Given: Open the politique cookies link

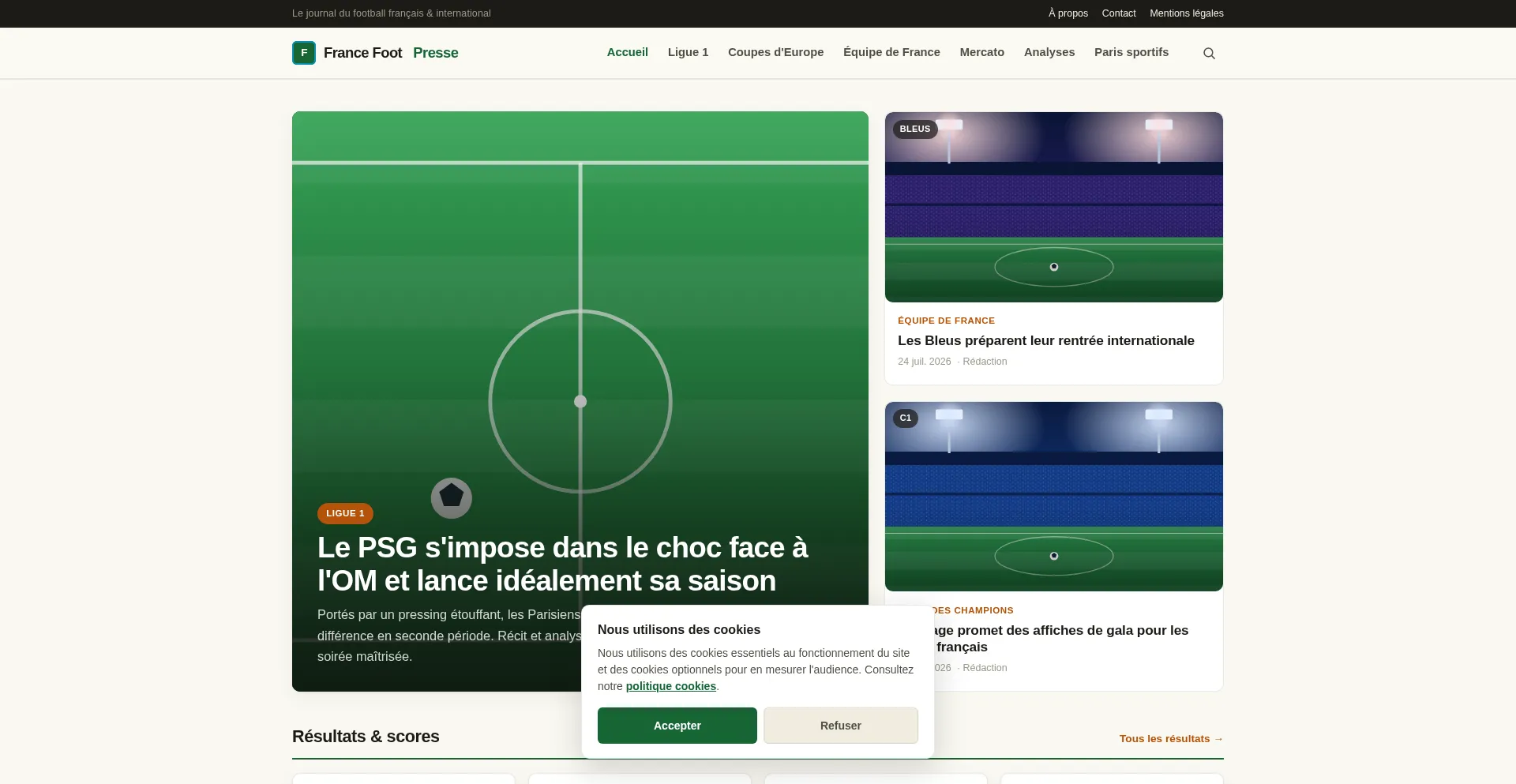Looking at the screenshot, I should click(x=671, y=686).
